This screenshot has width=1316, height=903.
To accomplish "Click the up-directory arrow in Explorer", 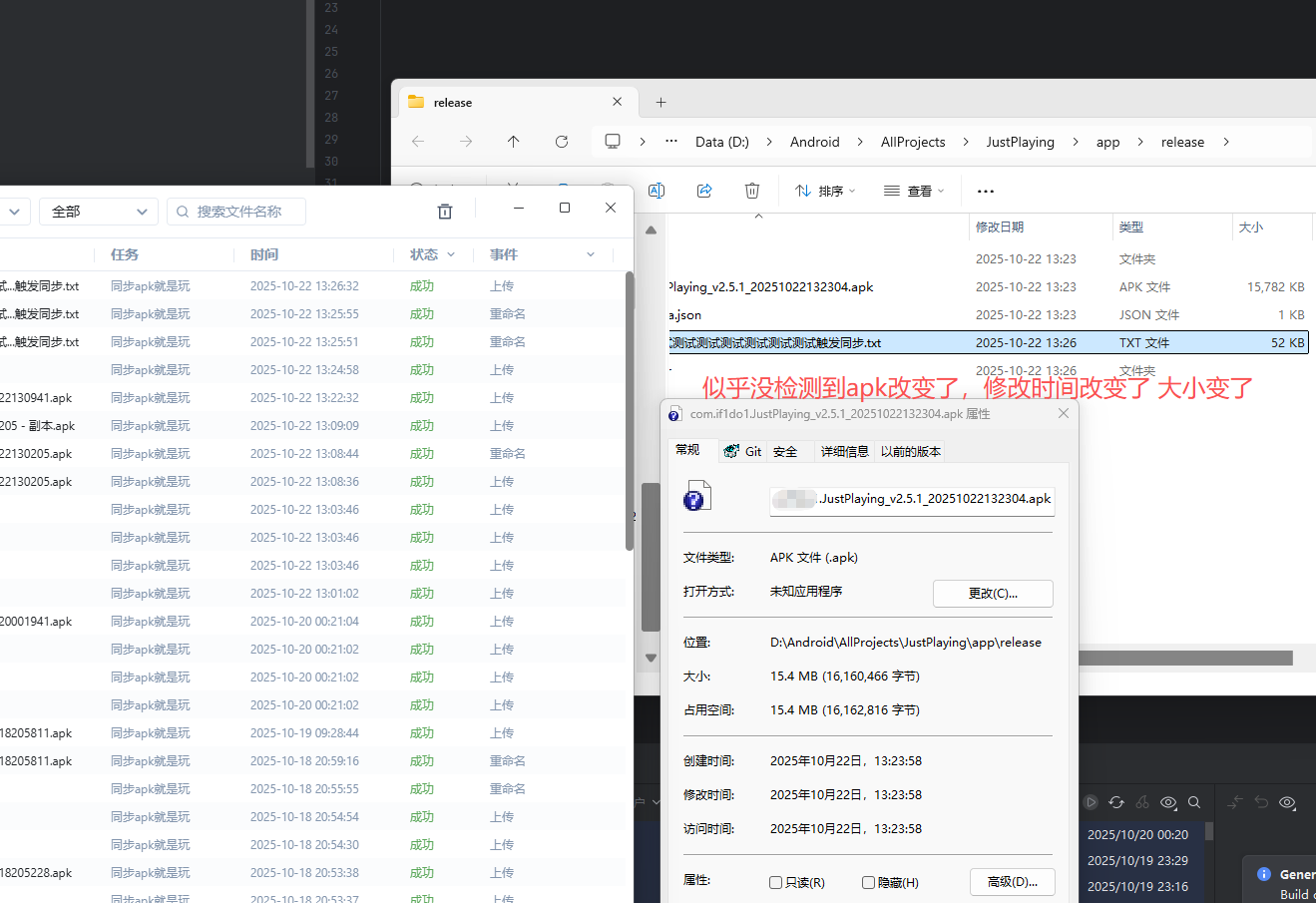I will 514,142.
